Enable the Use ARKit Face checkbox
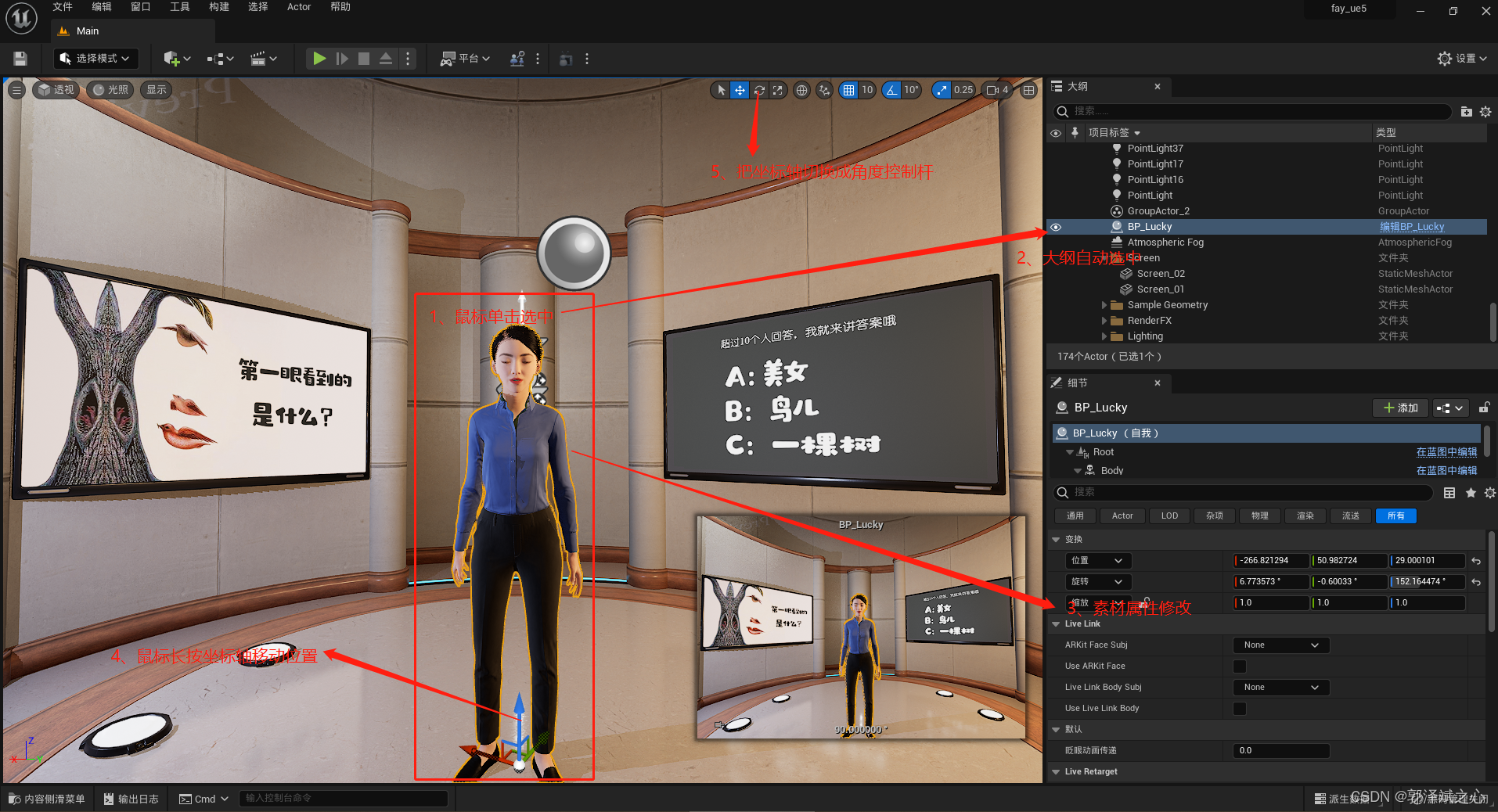The image size is (1498, 812). click(1240, 666)
